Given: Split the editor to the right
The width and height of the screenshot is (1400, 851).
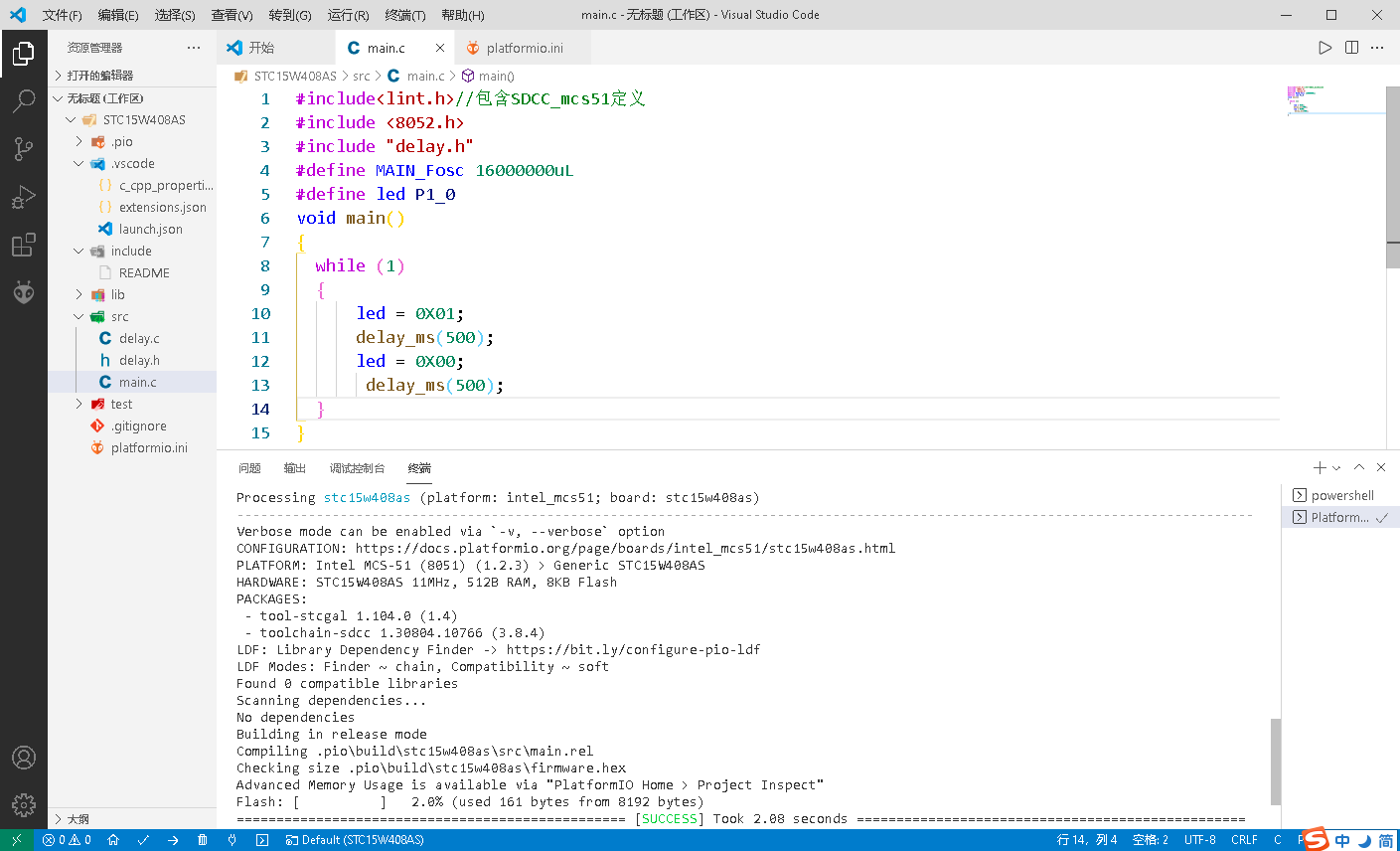Looking at the screenshot, I should 1351,48.
